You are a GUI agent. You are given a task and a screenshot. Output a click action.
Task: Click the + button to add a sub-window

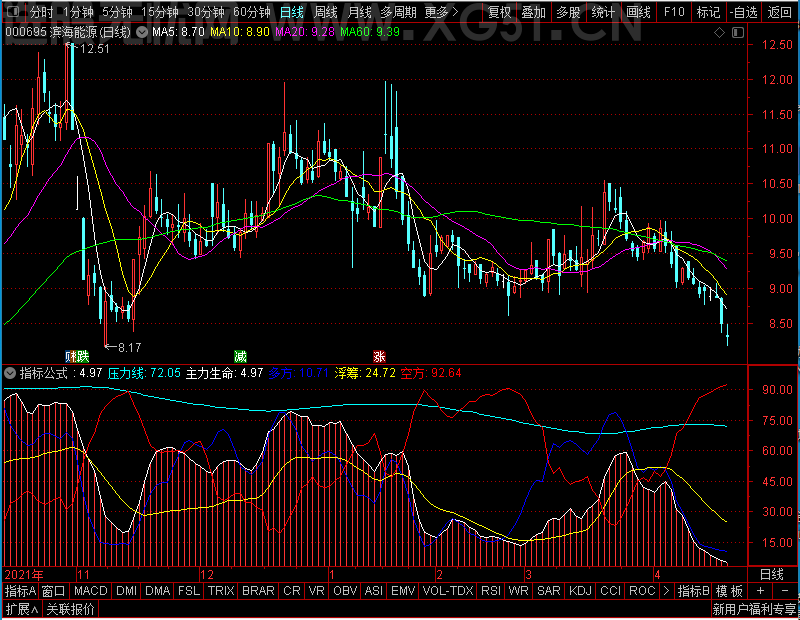(761, 591)
